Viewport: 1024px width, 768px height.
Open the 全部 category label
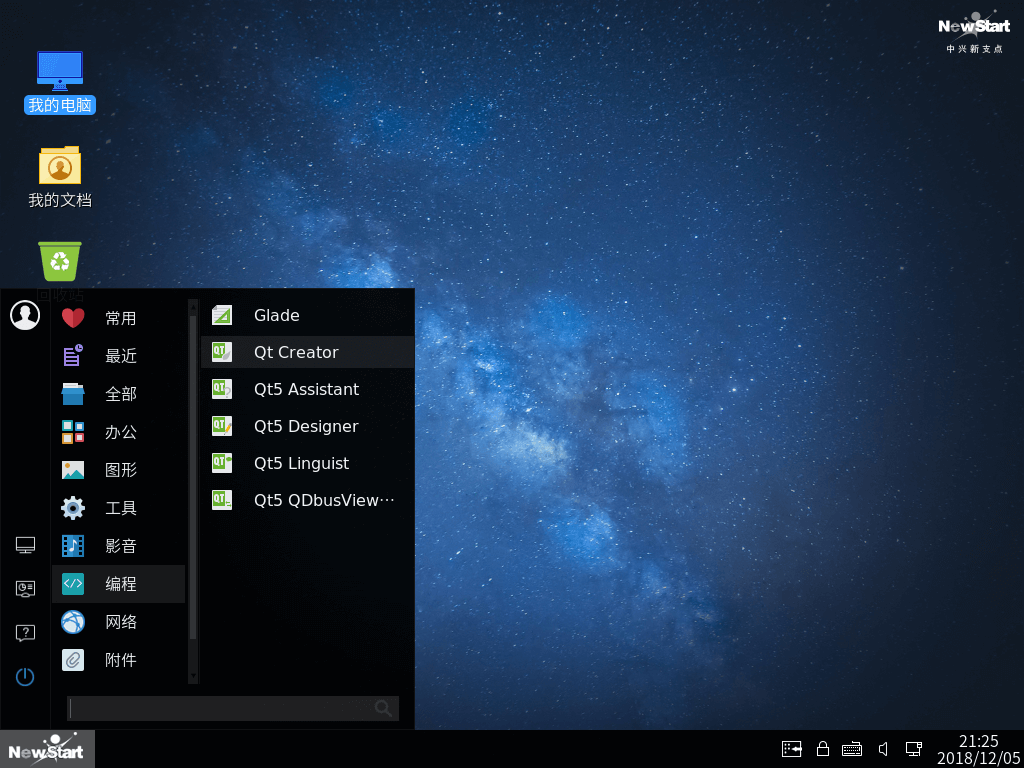121,394
